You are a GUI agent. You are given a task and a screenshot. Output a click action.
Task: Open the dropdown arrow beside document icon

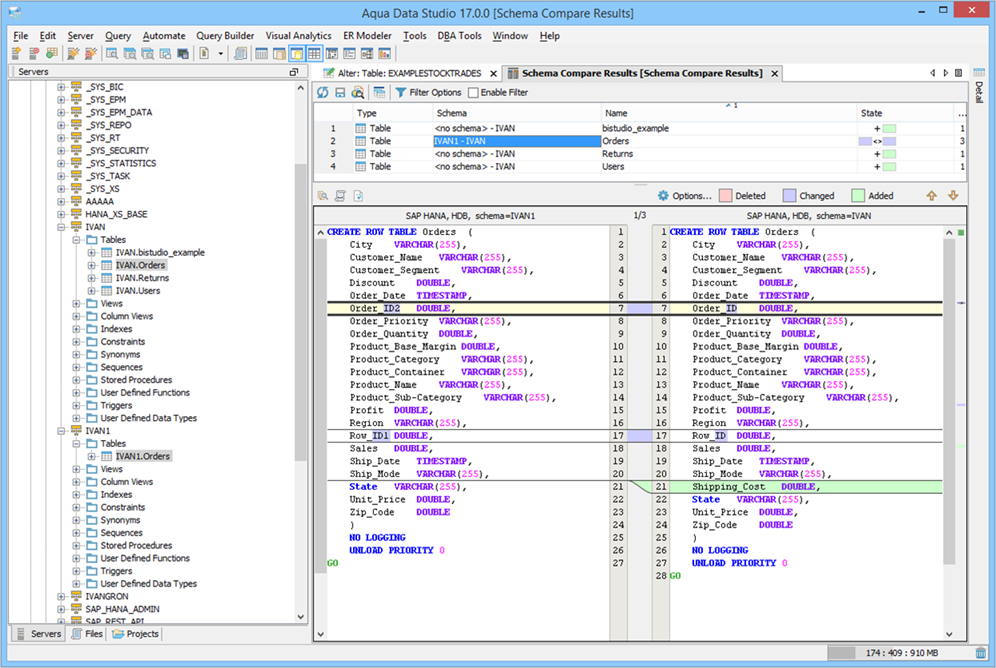point(220,54)
